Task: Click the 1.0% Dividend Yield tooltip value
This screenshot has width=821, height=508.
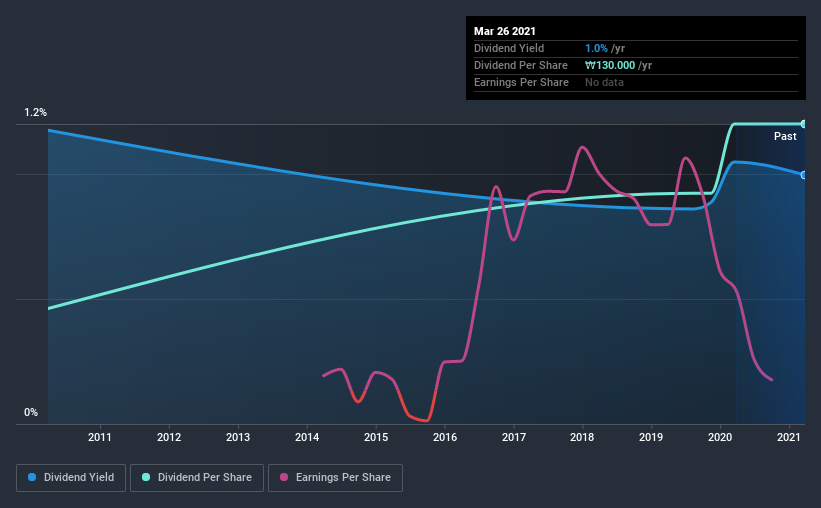Action: 596,48
